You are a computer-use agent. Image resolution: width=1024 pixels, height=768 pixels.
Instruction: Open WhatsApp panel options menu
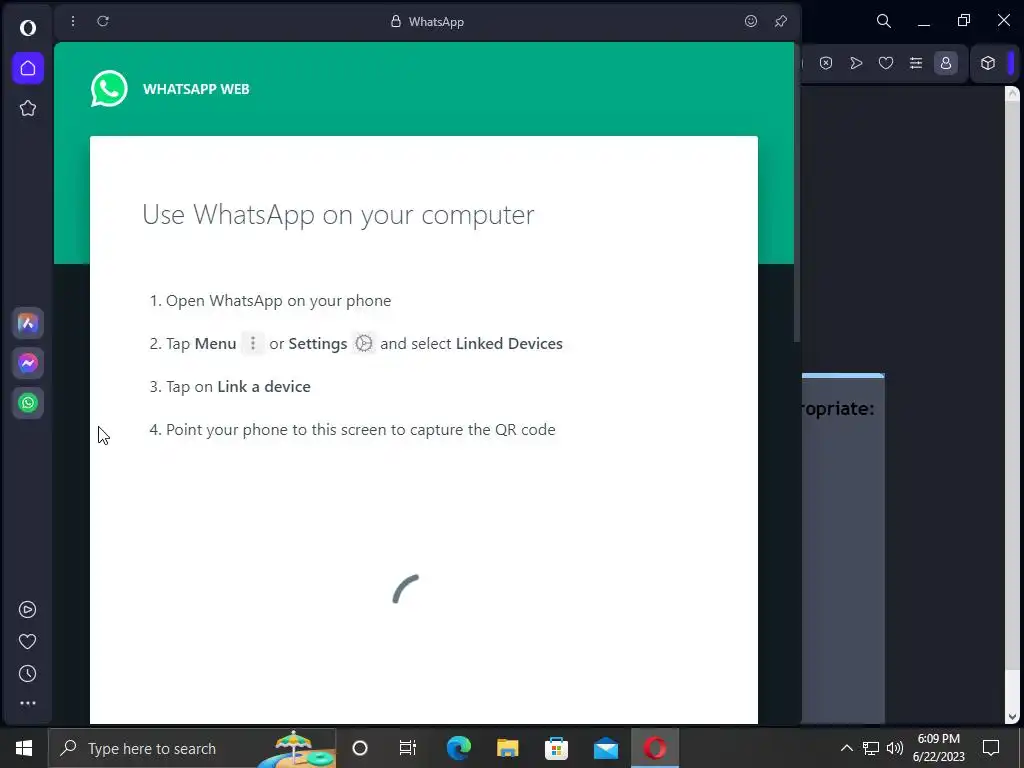(73, 22)
